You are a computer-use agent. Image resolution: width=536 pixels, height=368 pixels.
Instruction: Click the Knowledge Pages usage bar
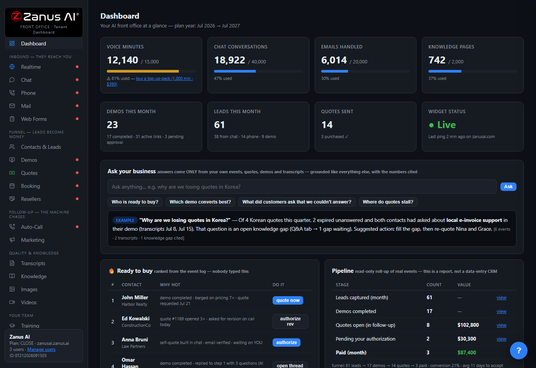click(x=472, y=71)
